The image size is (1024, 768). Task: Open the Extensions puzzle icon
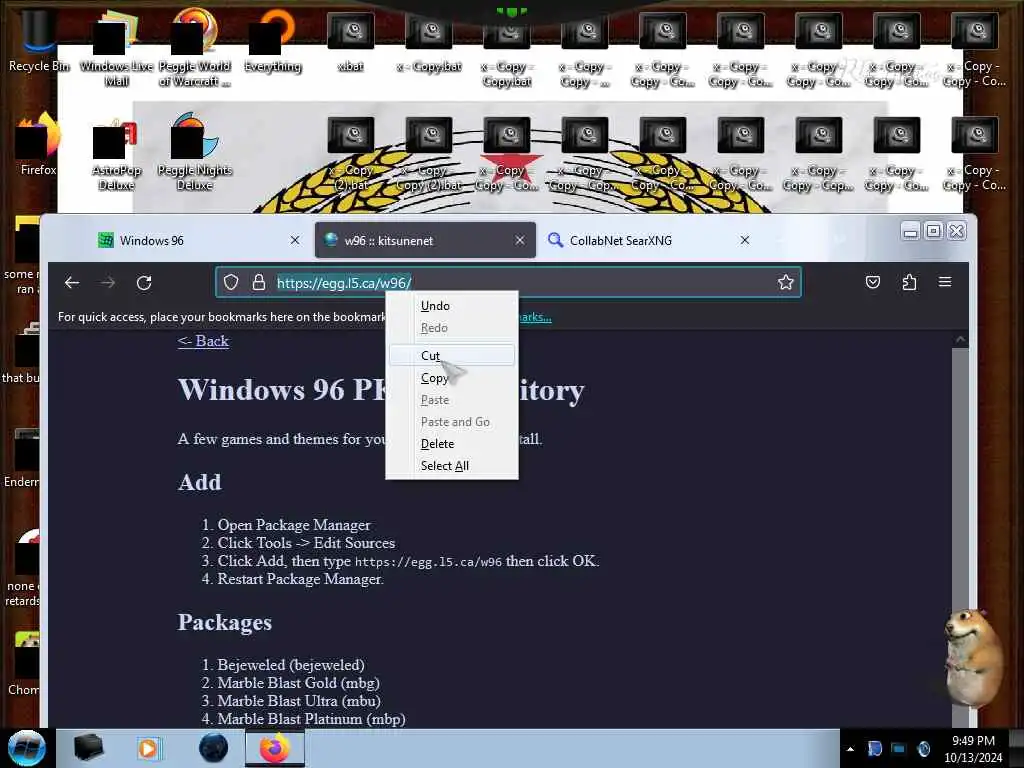[x=909, y=282]
